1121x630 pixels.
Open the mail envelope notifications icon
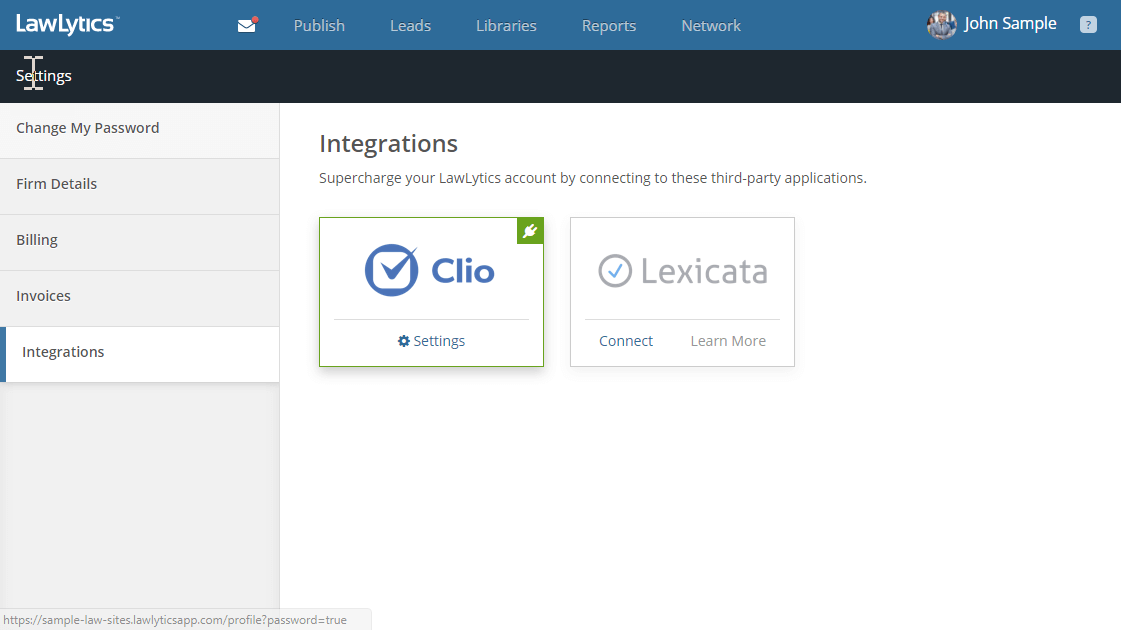click(246, 26)
